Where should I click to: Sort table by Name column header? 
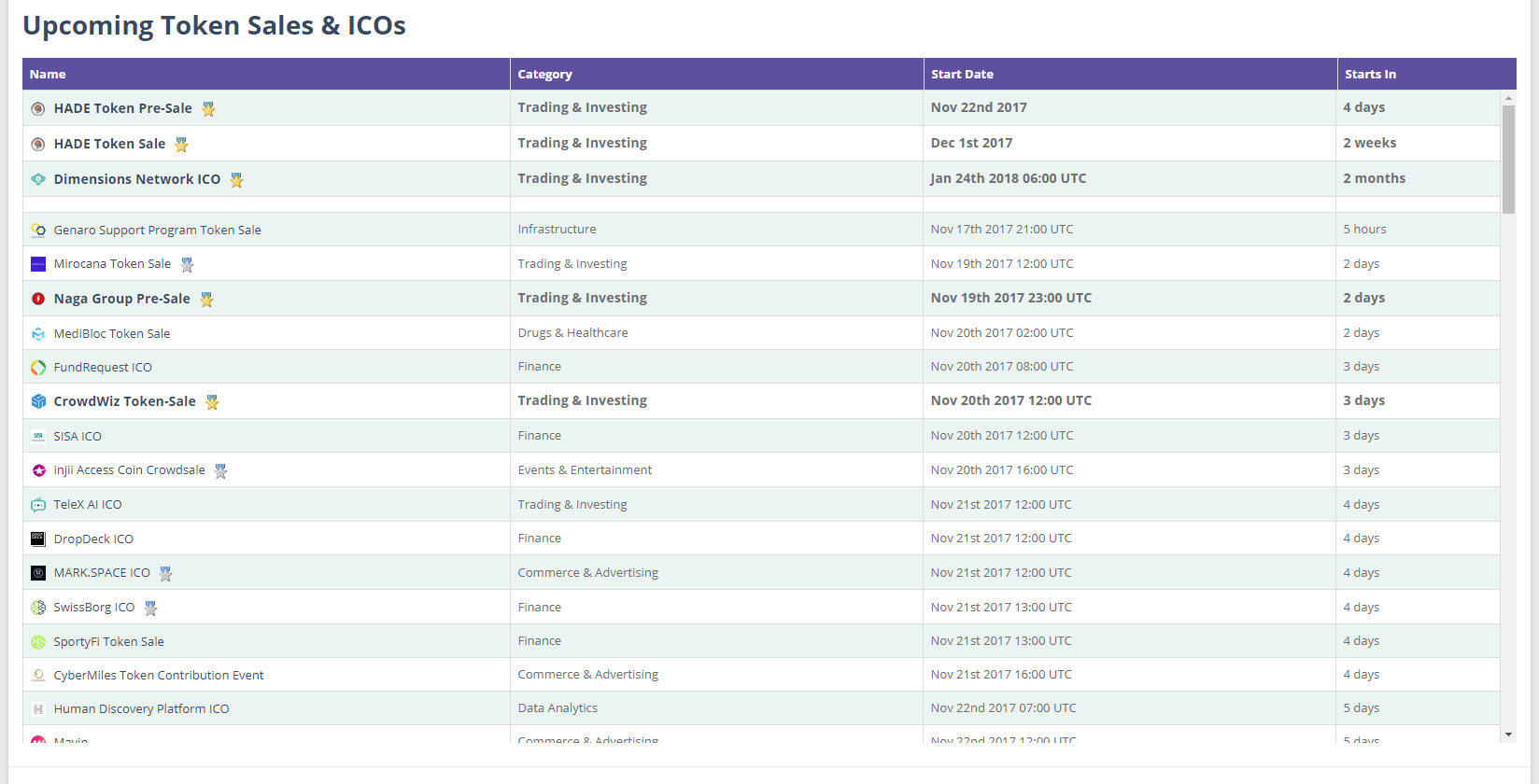(266, 75)
